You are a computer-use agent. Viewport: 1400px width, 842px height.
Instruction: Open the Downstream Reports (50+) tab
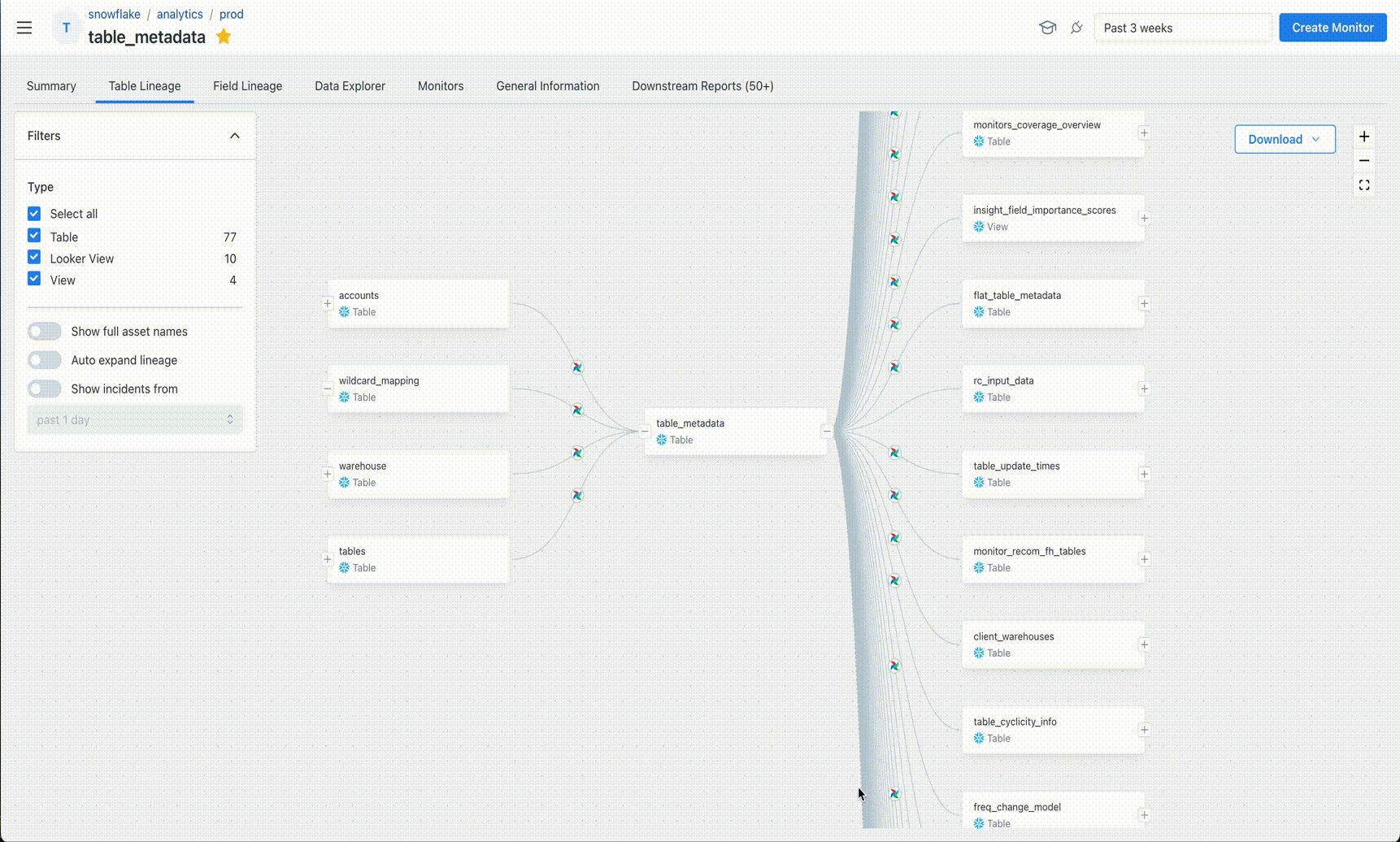pos(703,86)
